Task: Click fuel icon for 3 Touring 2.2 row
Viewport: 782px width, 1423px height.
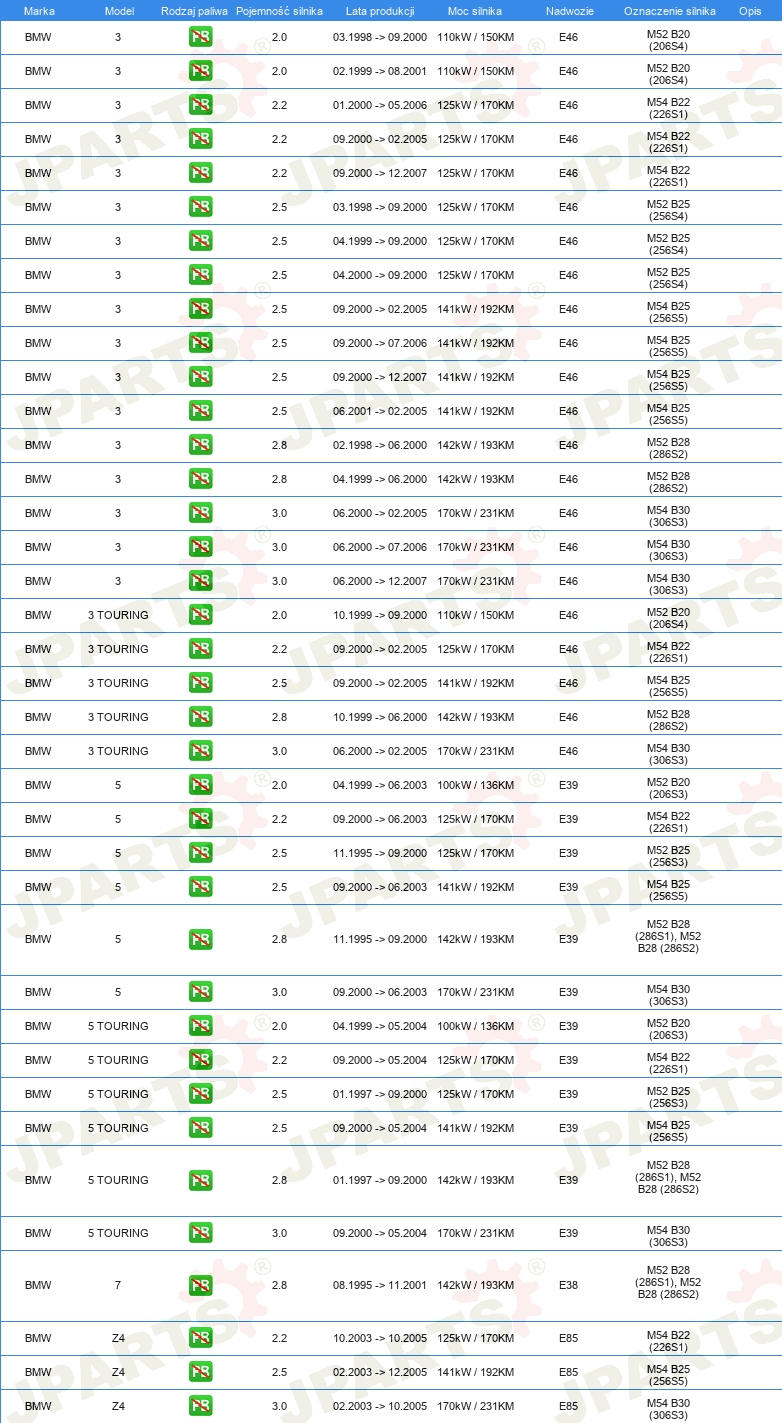Action: [200, 649]
